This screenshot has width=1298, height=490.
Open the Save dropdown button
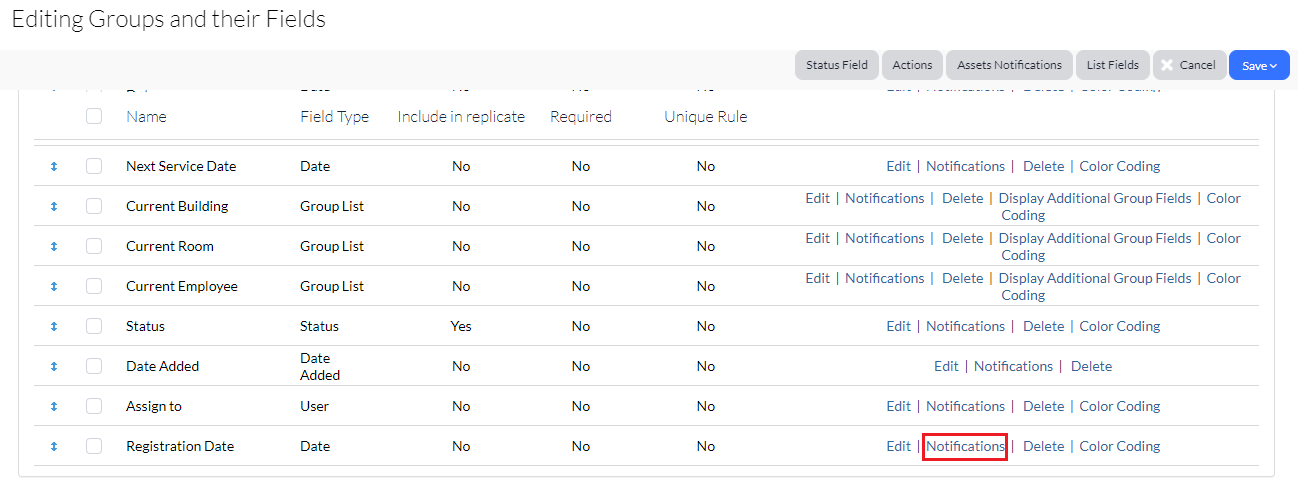pos(1259,65)
